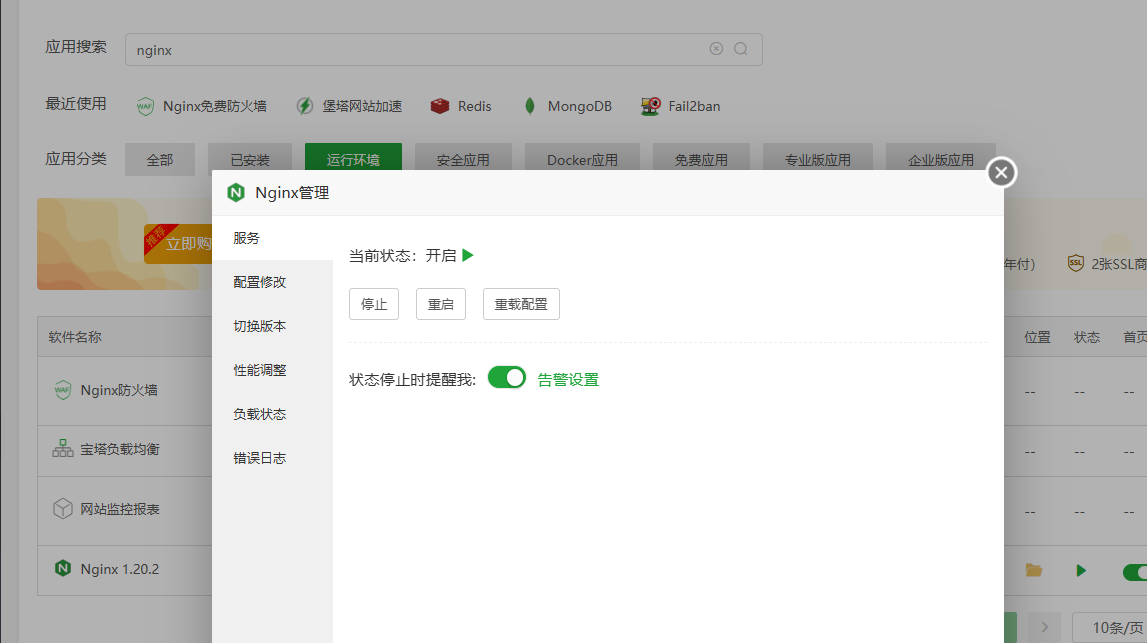Filter by 已安装 category
The height and width of the screenshot is (643, 1147).
(x=250, y=159)
